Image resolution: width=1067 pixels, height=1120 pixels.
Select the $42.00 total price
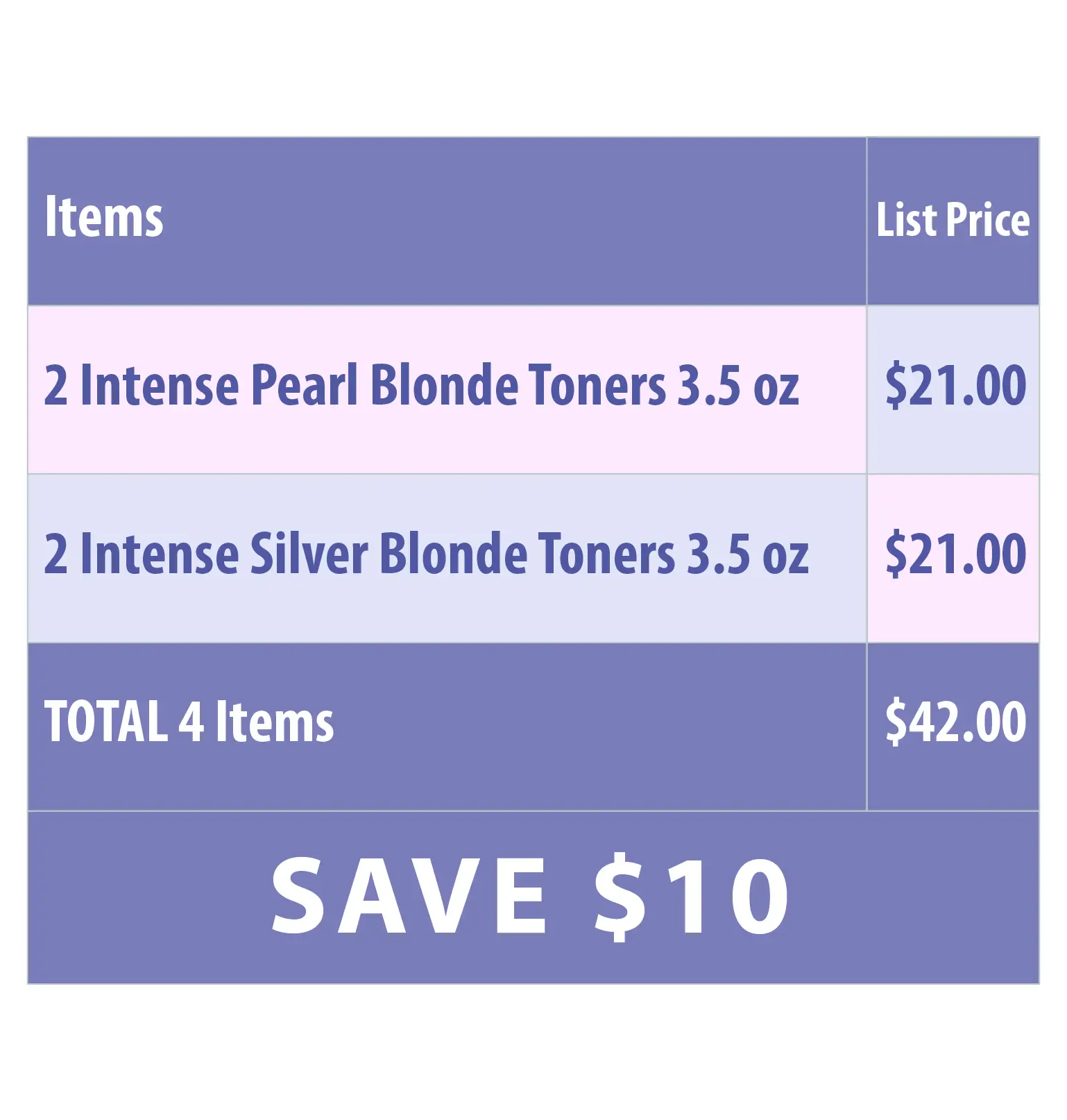[x=955, y=722]
